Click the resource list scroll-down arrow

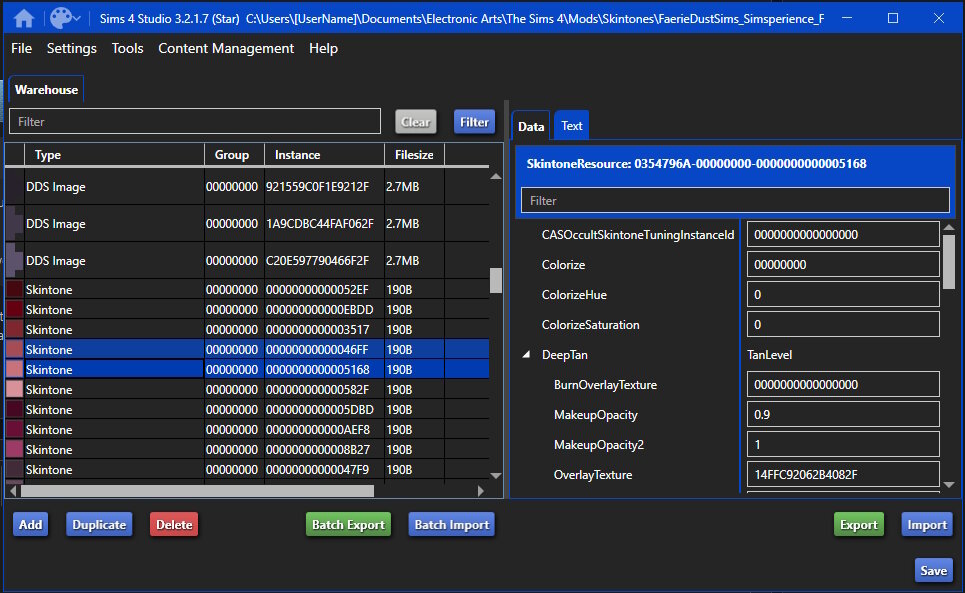coord(495,476)
